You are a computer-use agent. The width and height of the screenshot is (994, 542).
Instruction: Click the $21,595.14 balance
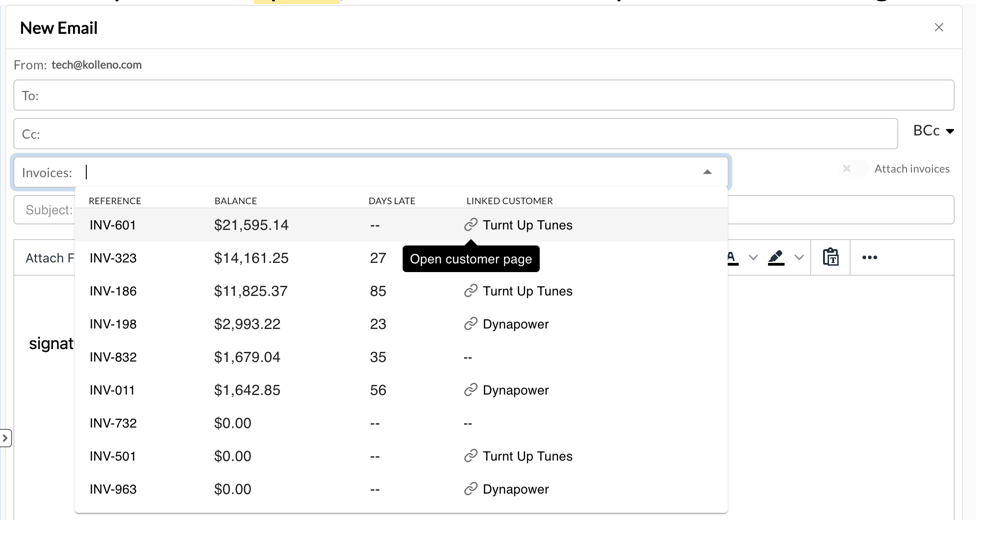pyautogui.click(x=251, y=225)
